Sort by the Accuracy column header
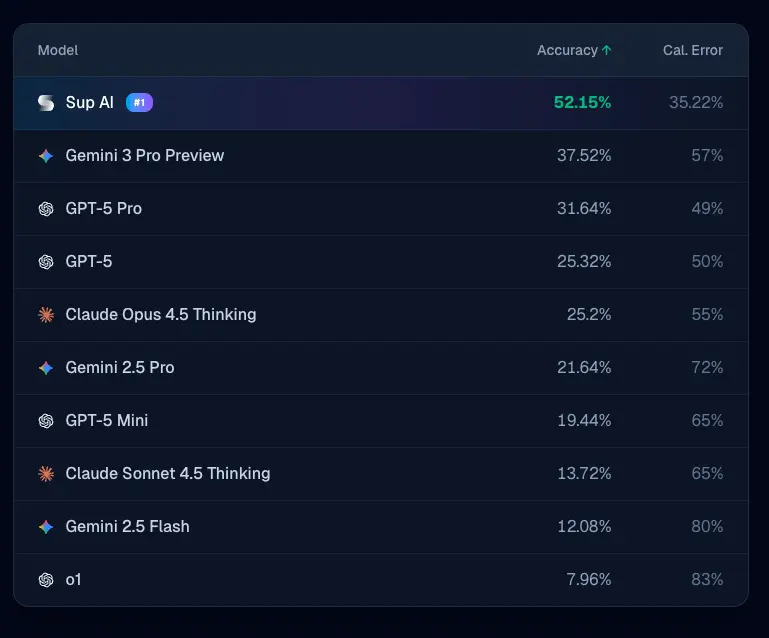Image resolution: width=769 pixels, height=638 pixels. (x=567, y=50)
